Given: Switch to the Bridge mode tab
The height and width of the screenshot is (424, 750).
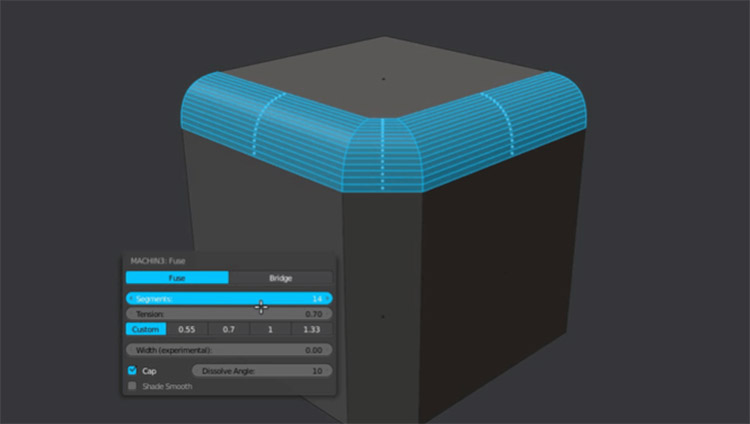Looking at the screenshot, I should pos(280,278).
